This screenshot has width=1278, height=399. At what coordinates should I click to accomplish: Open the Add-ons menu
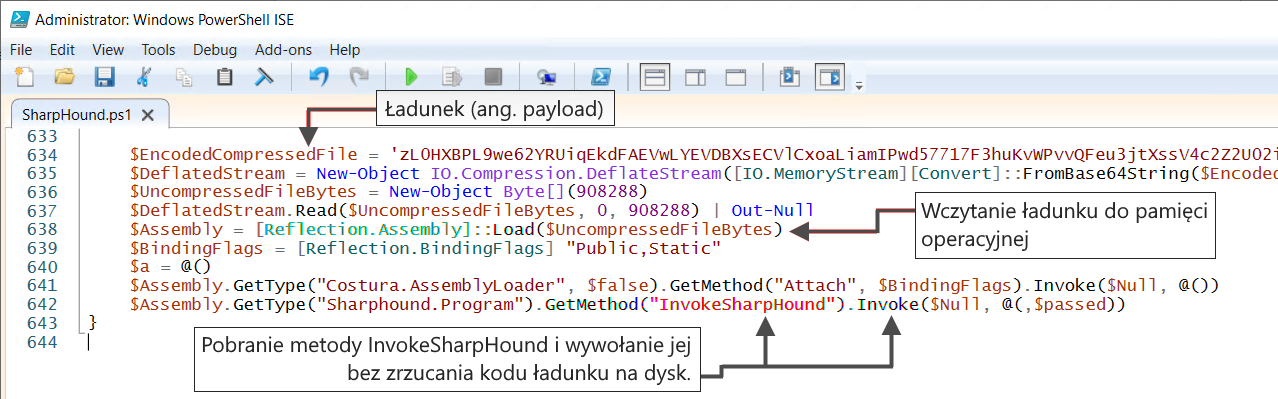pyautogui.click(x=283, y=49)
